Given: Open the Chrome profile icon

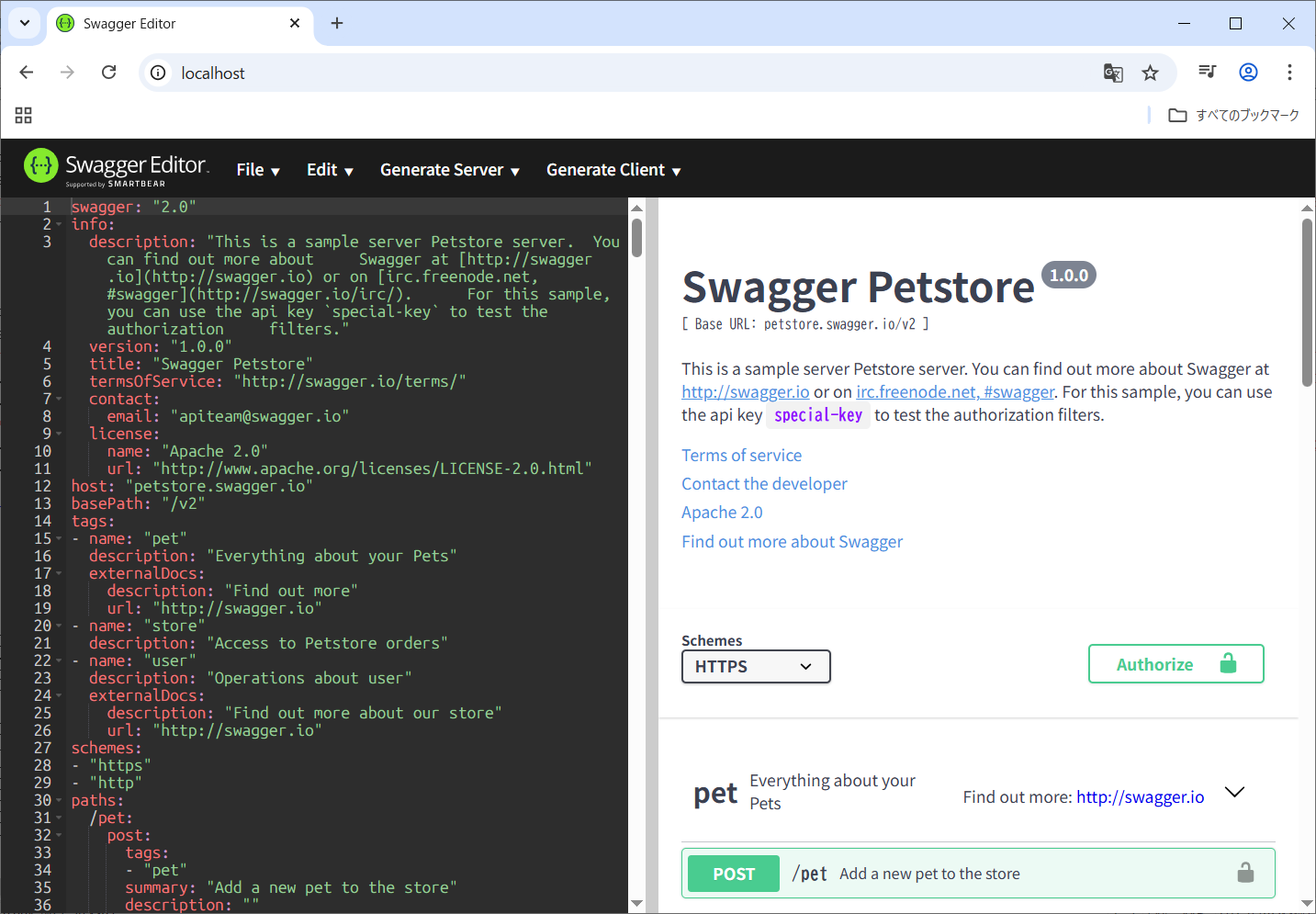Looking at the screenshot, I should coord(1248,73).
